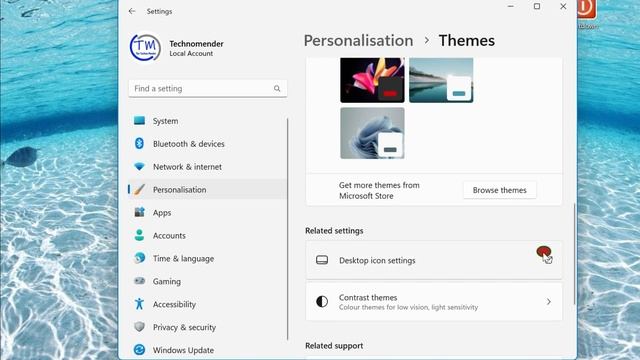
Task: Go to Accessibility settings
Action: coord(208,304)
